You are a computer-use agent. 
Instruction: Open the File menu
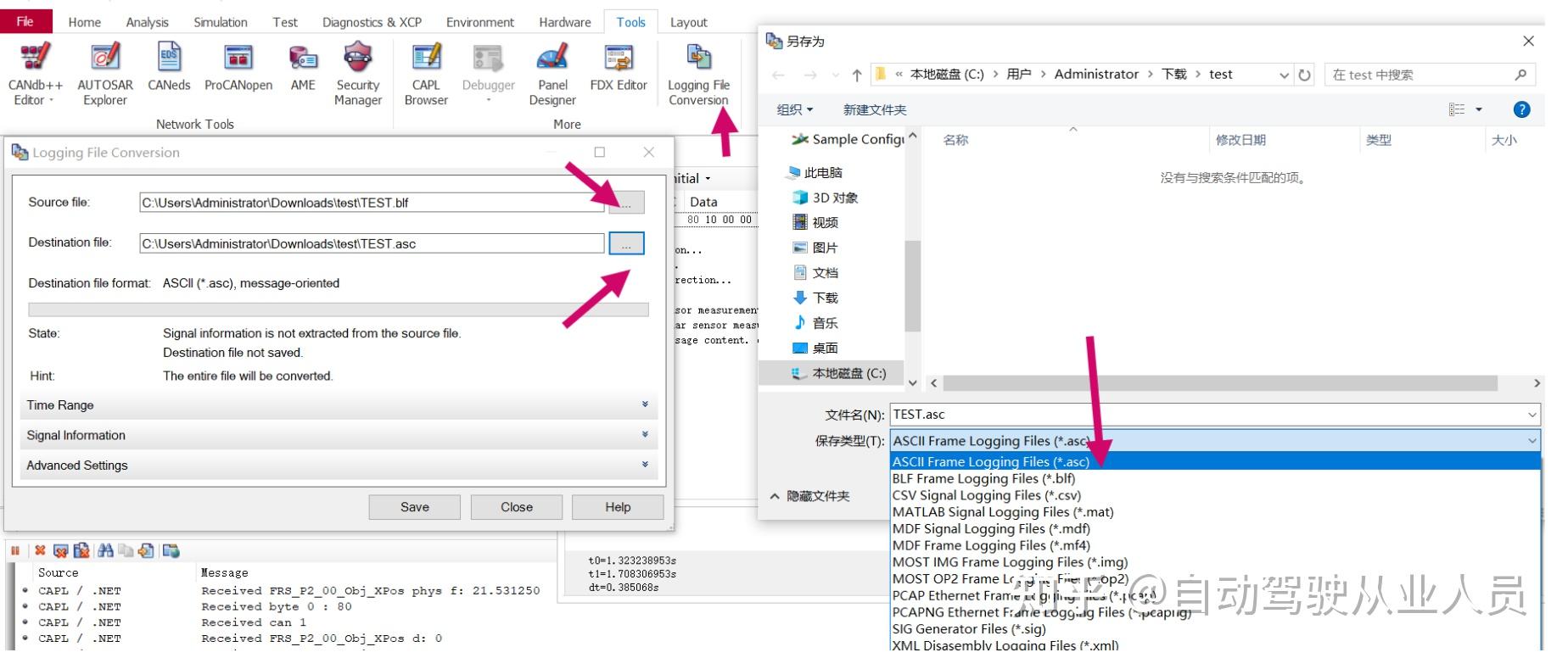[26, 22]
